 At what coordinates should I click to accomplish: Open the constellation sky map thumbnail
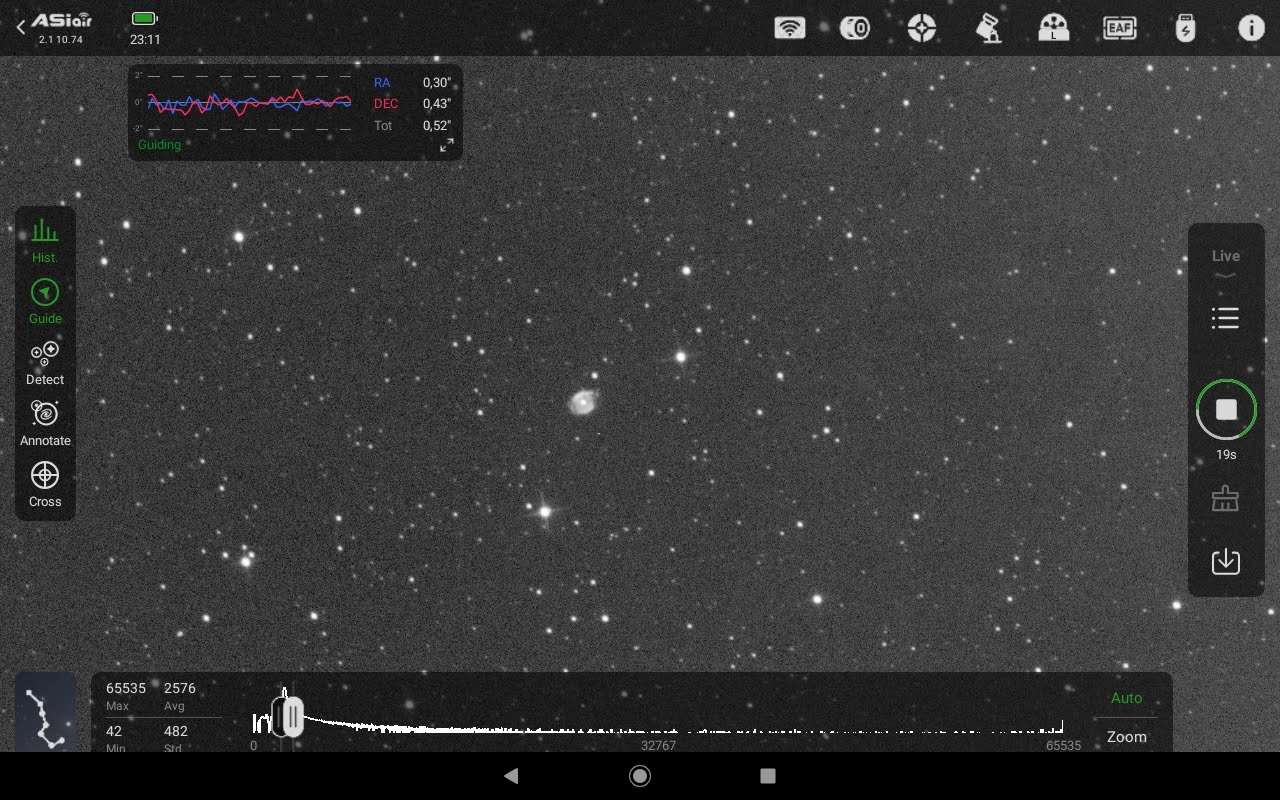45,712
